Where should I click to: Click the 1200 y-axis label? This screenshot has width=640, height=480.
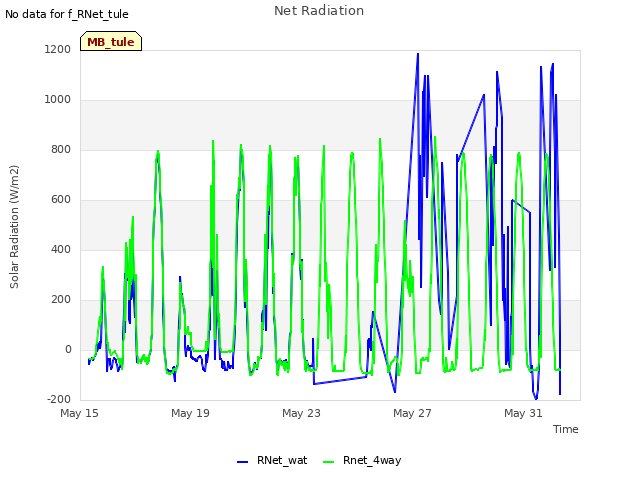click(x=58, y=49)
